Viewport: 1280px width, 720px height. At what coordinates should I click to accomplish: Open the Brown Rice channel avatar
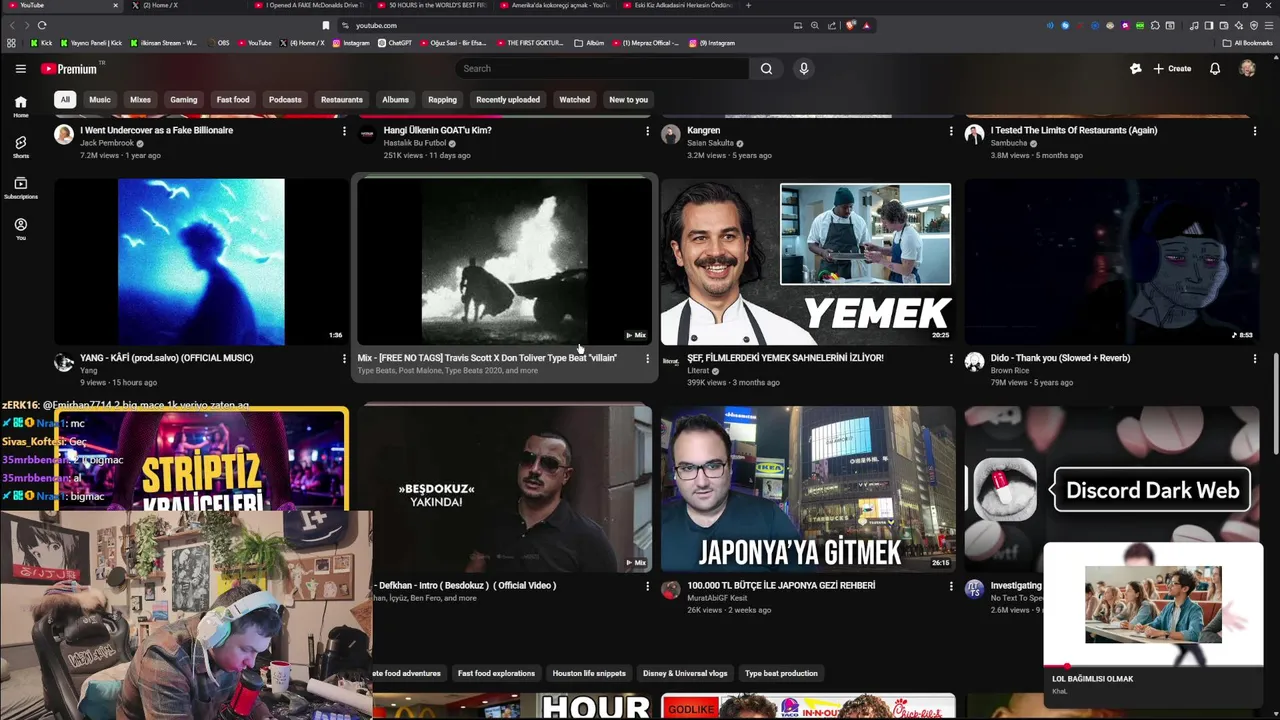pos(974,362)
